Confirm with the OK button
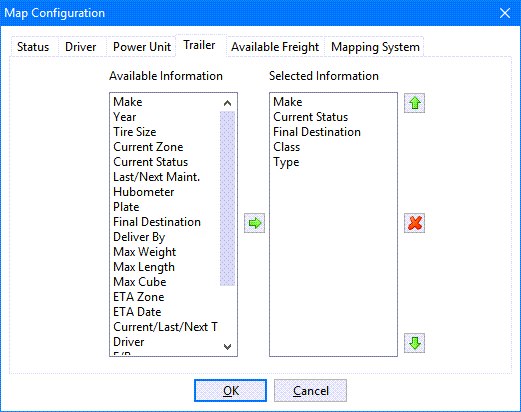521x412 pixels. point(231,390)
